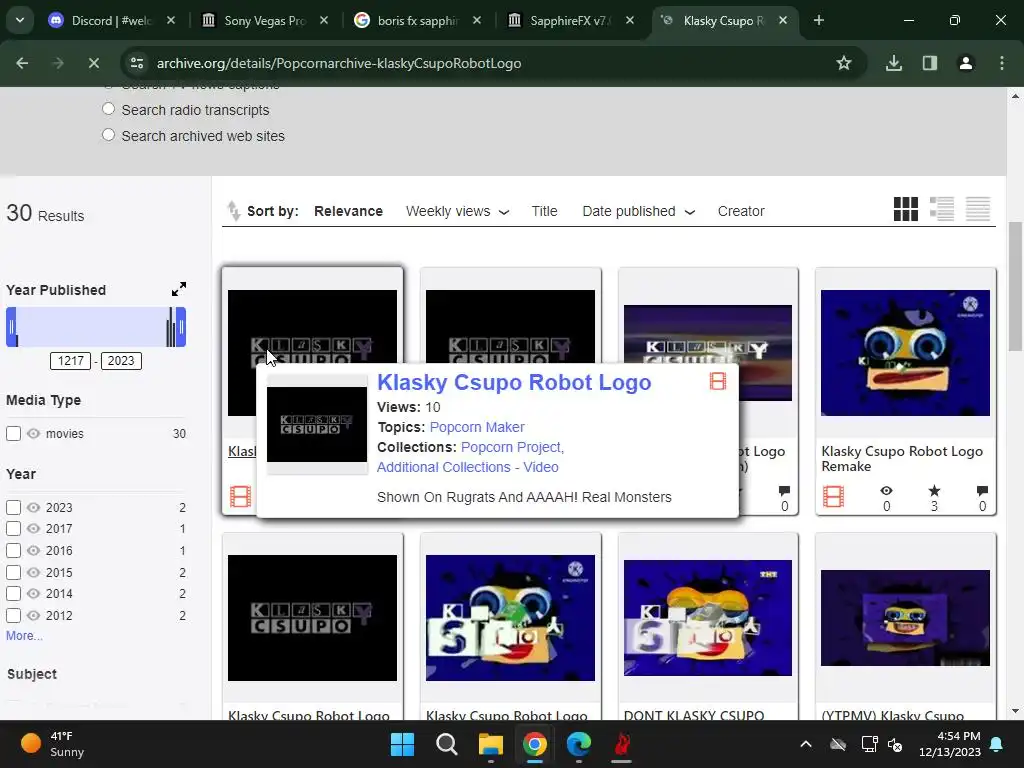This screenshot has height=768, width=1024.
Task: Sort results by Creator
Action: tap(741, 211)
